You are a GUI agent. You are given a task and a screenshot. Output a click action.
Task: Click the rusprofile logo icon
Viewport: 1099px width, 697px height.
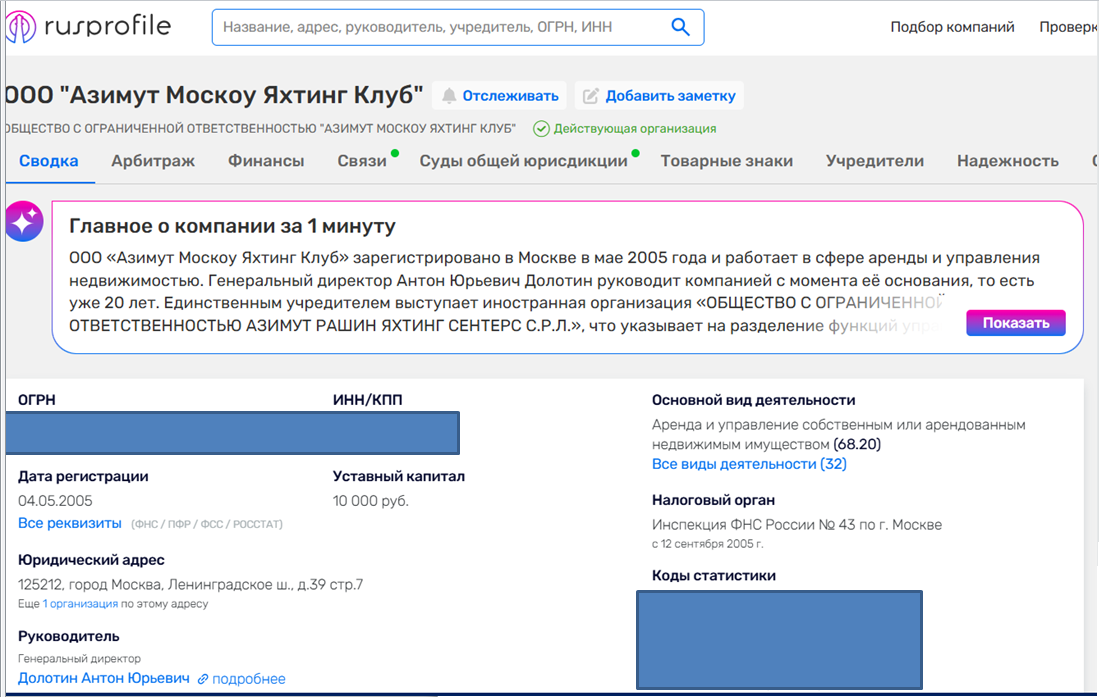point(20,27)
